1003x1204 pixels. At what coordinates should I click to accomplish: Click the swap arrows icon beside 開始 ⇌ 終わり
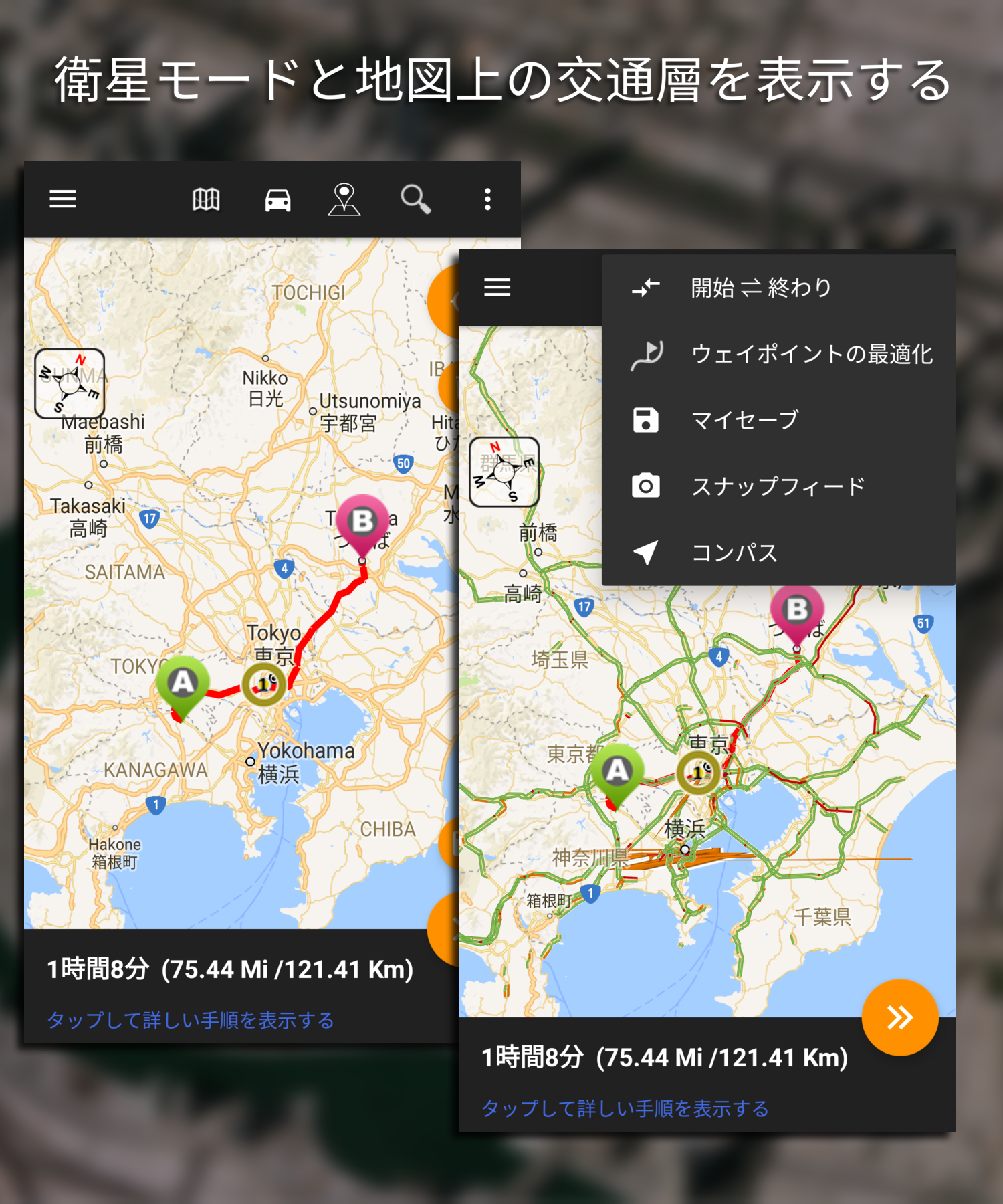(646, 288)
